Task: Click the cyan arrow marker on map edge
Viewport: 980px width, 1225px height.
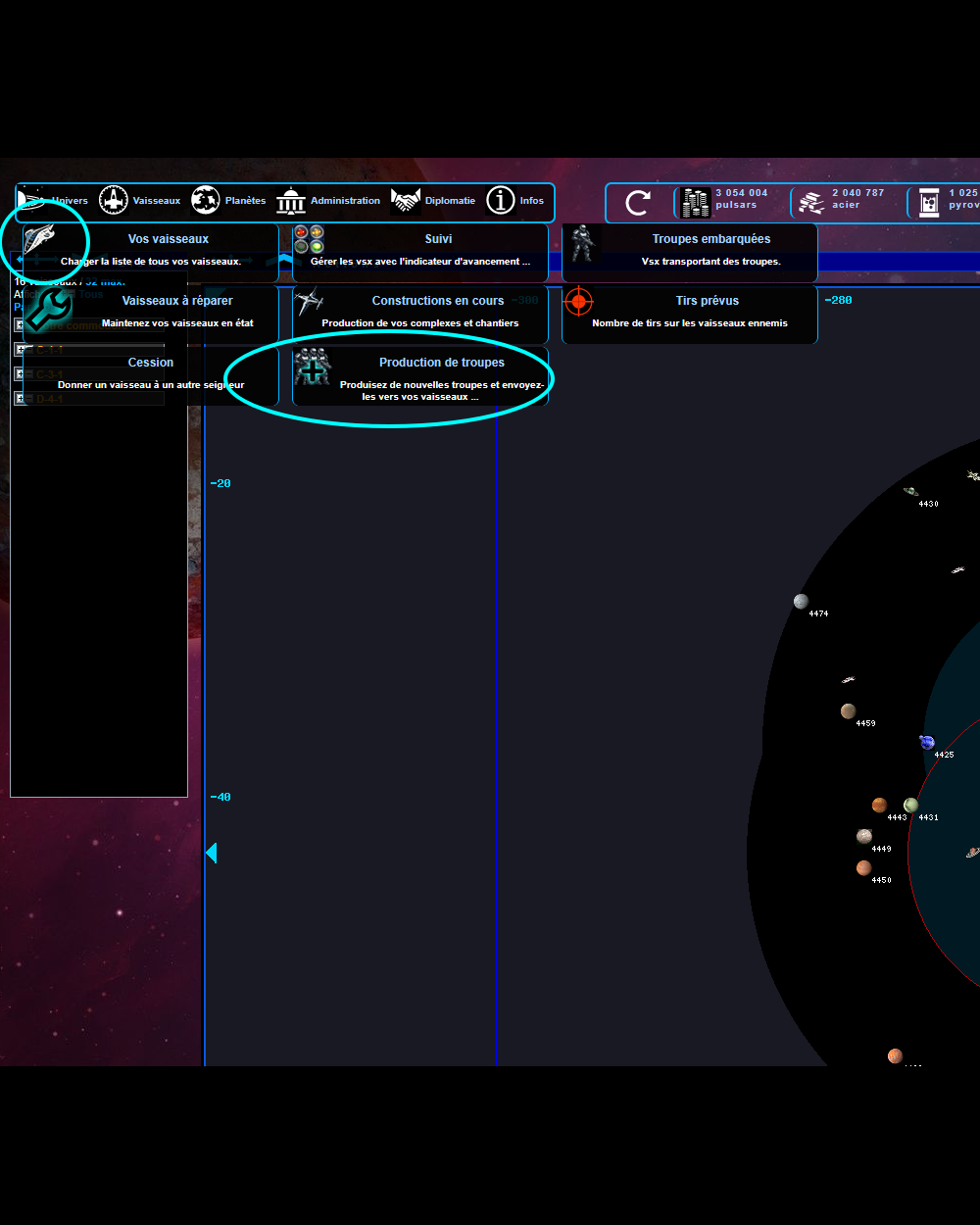Action: [x=211, y=854]
